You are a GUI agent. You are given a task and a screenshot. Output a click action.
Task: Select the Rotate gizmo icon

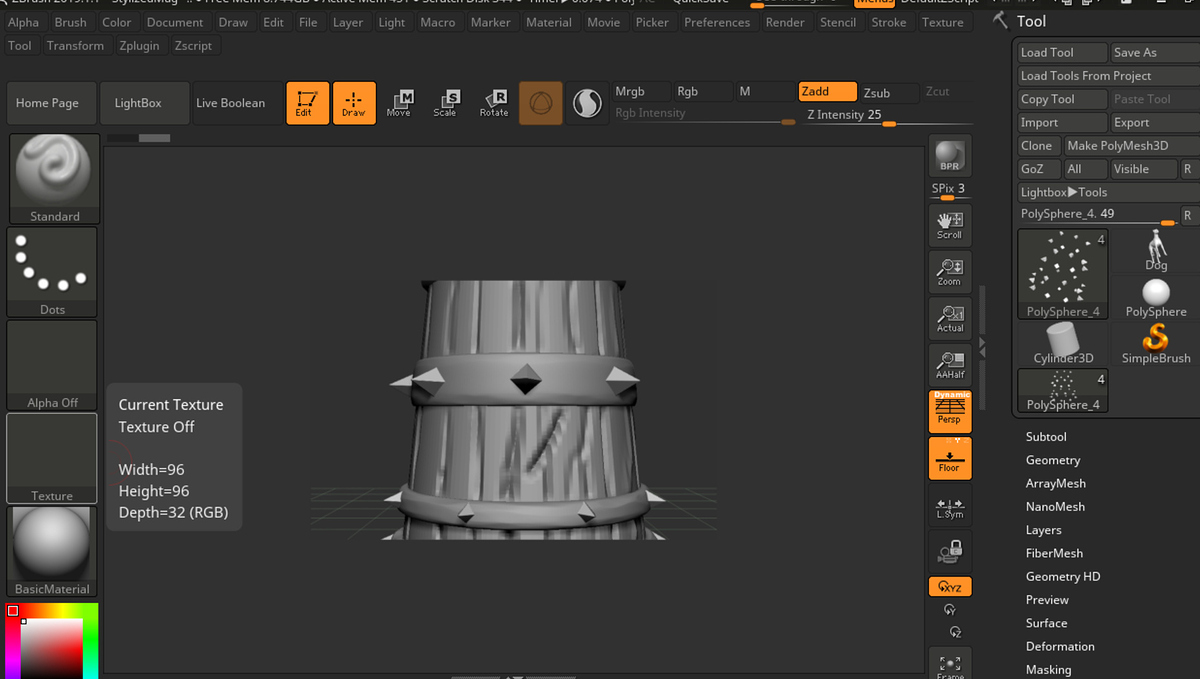(494, 103)
